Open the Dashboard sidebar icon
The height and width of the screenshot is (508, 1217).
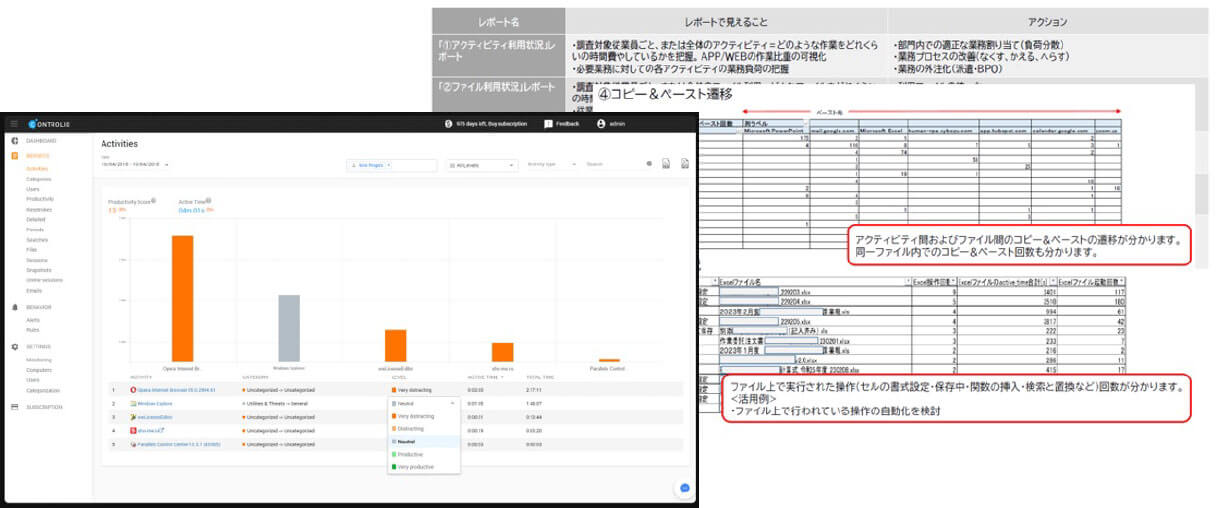pos(14,141)
